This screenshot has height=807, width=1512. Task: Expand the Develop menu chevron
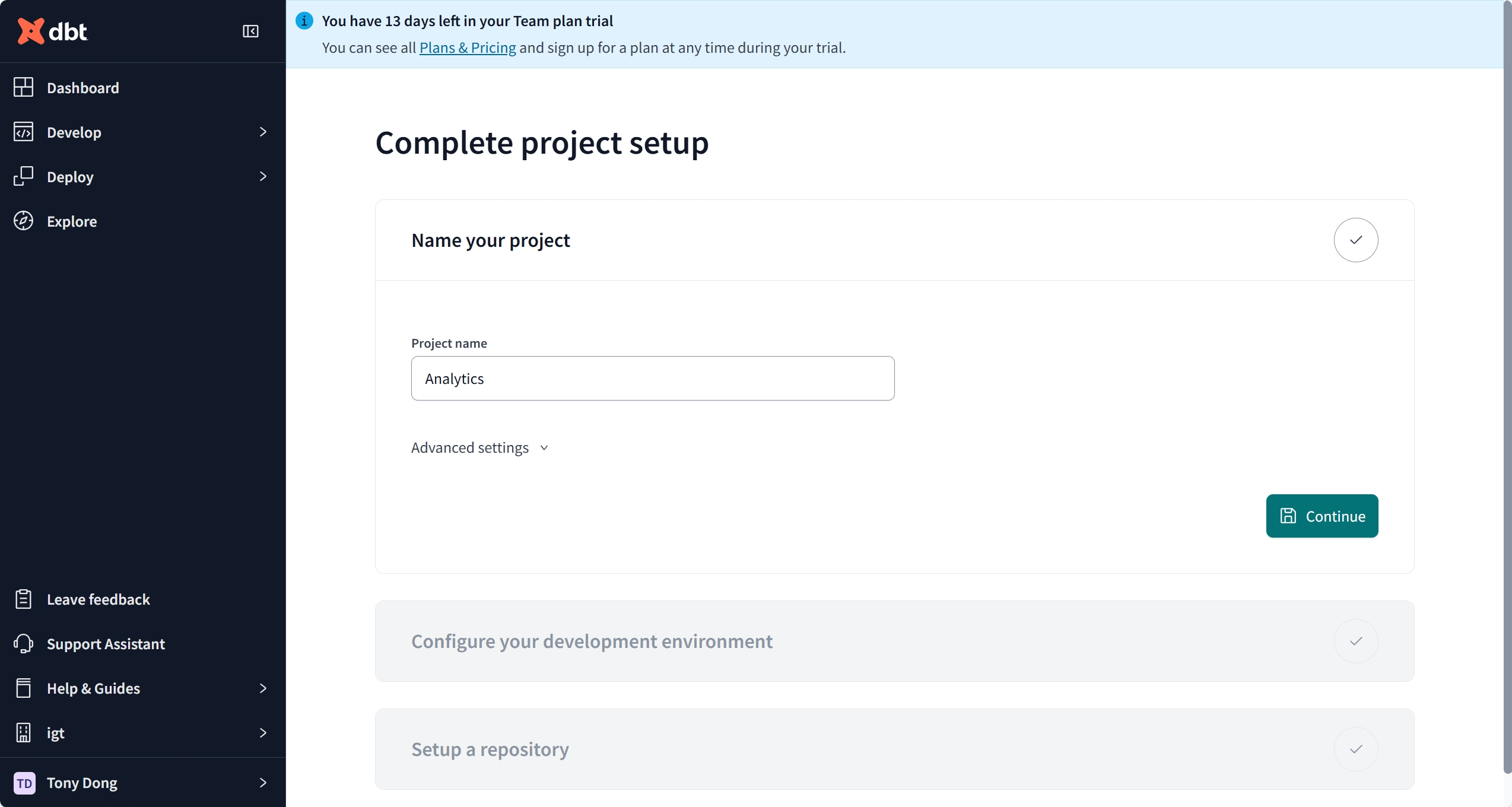pos(263,132)
